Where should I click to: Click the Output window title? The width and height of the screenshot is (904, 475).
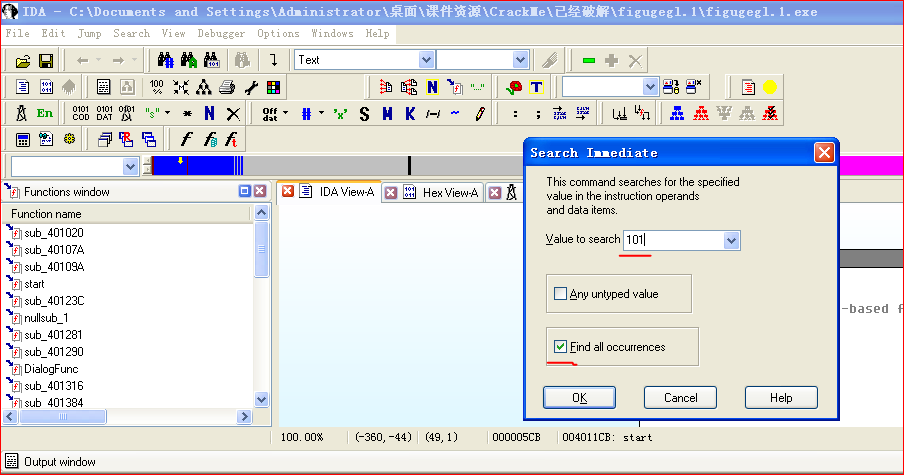point(59,462)
